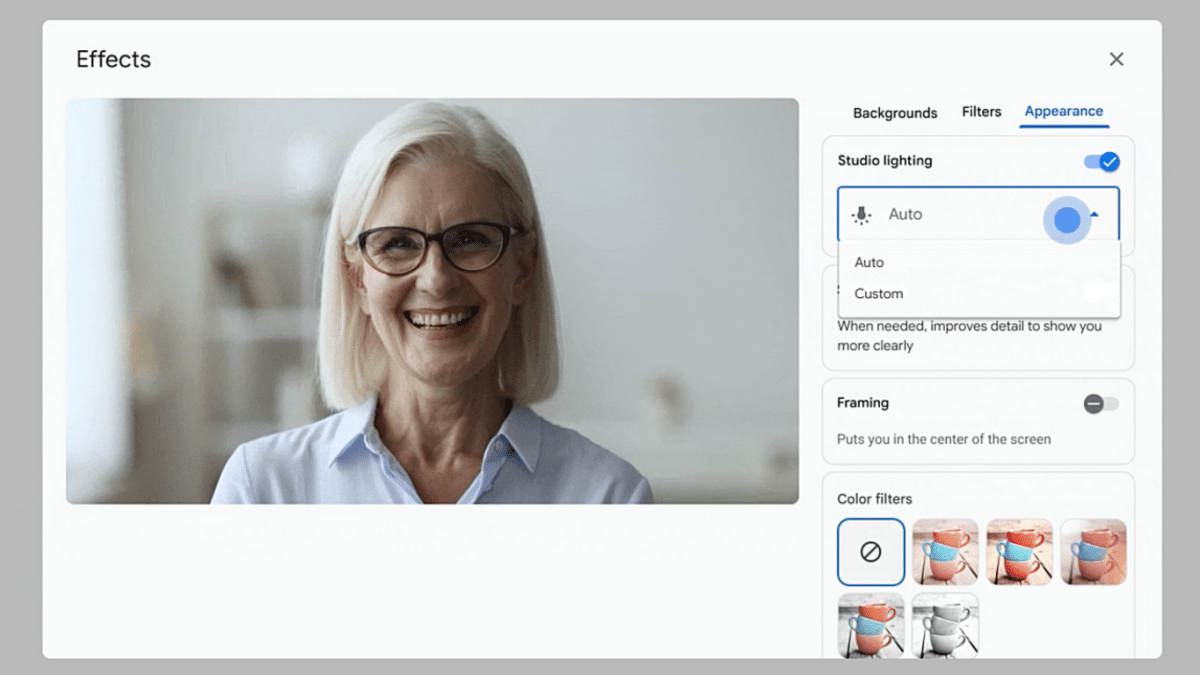Choose Auto from the lighting dropdown list

click(979, 262)
